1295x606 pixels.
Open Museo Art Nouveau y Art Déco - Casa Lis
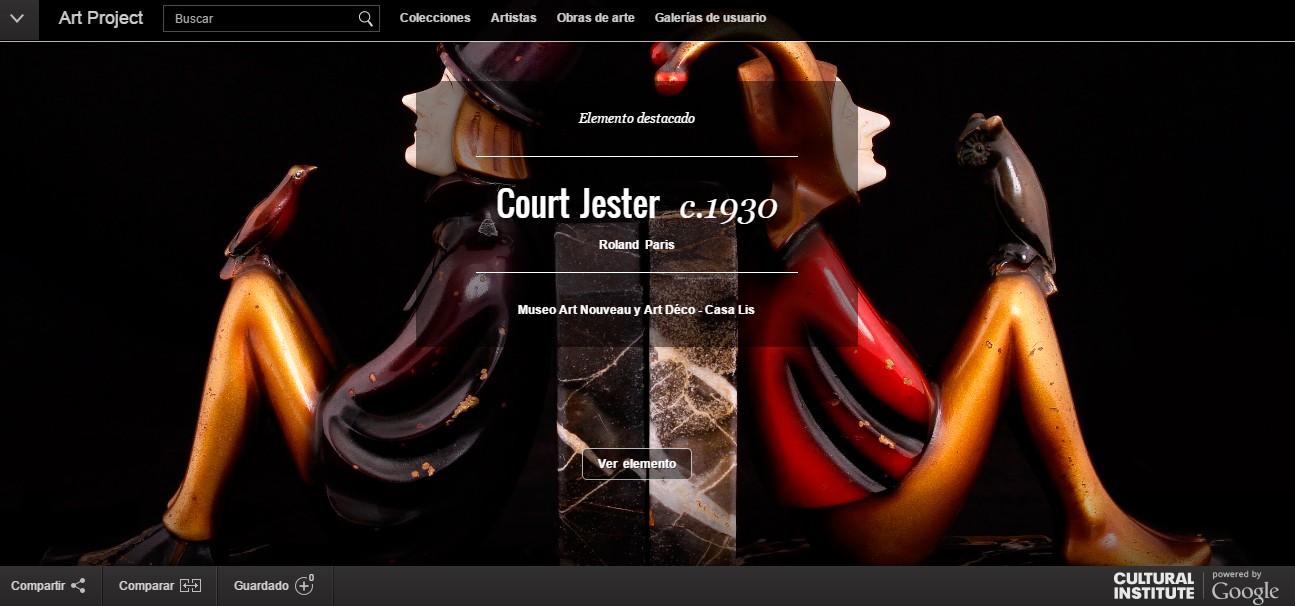point(636,310)
